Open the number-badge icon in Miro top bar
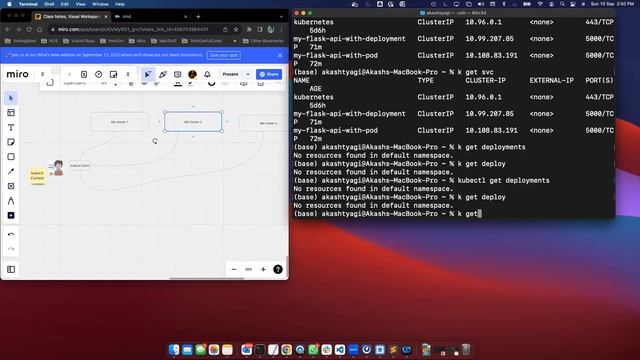640x360 pixels. 84,74
